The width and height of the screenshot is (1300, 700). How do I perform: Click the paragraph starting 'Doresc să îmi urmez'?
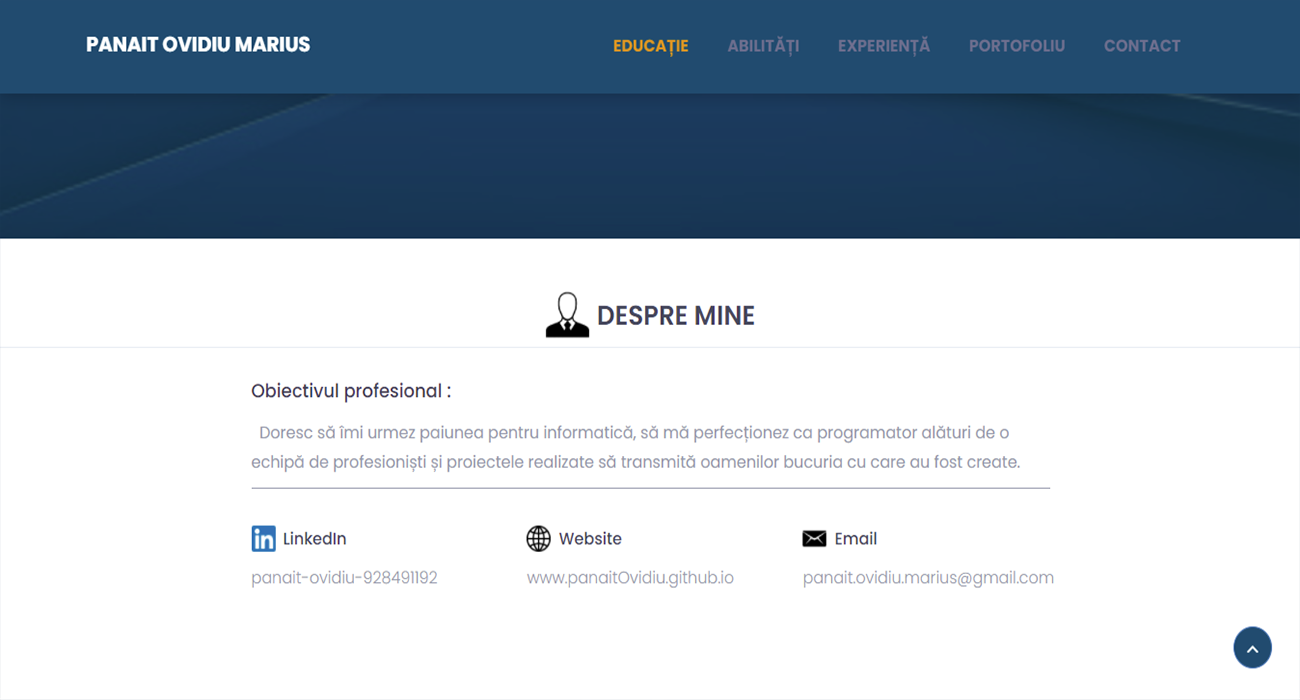(636, 448)
